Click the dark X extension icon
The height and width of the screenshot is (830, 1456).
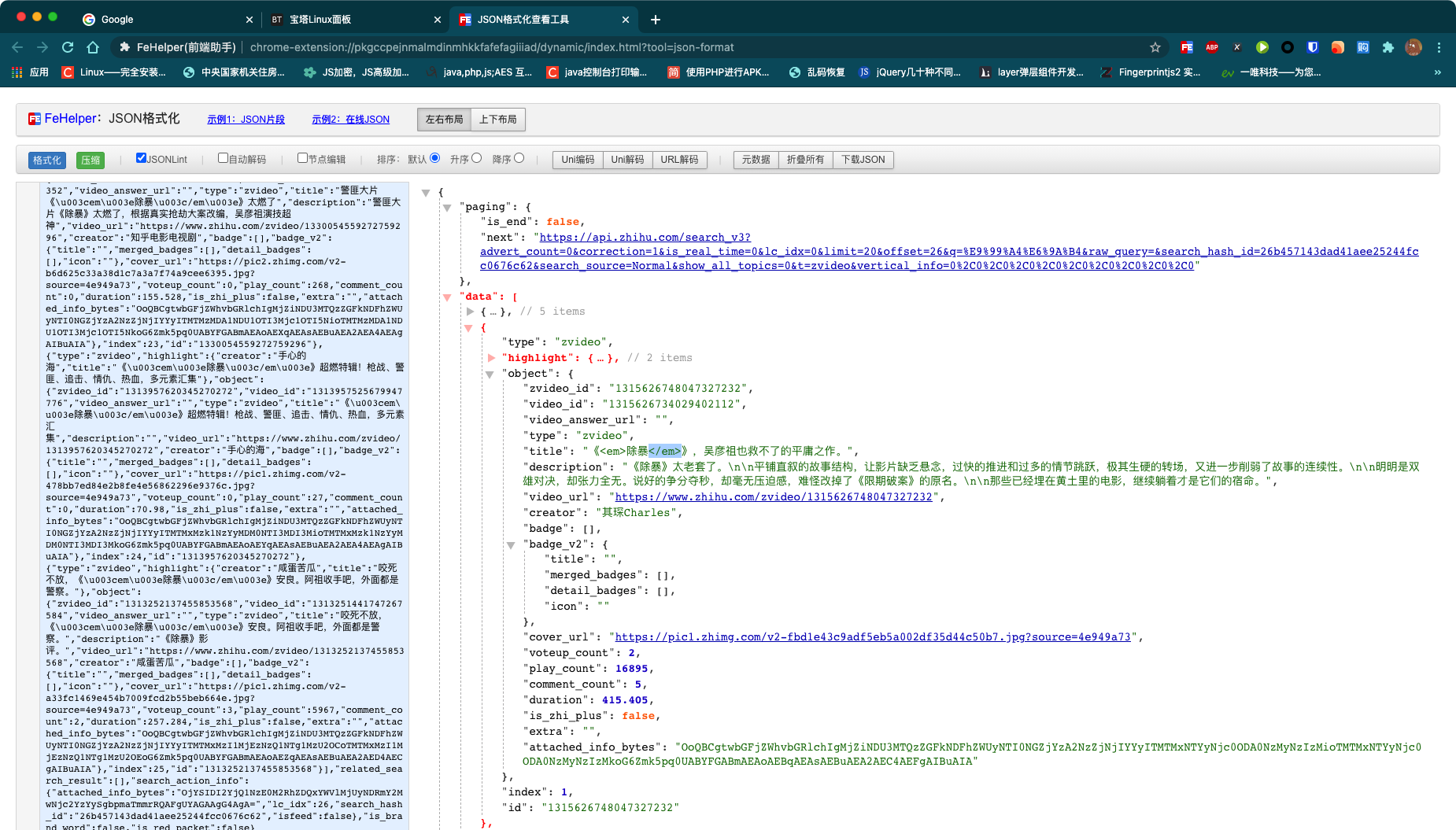click(x=1237, y=47)
